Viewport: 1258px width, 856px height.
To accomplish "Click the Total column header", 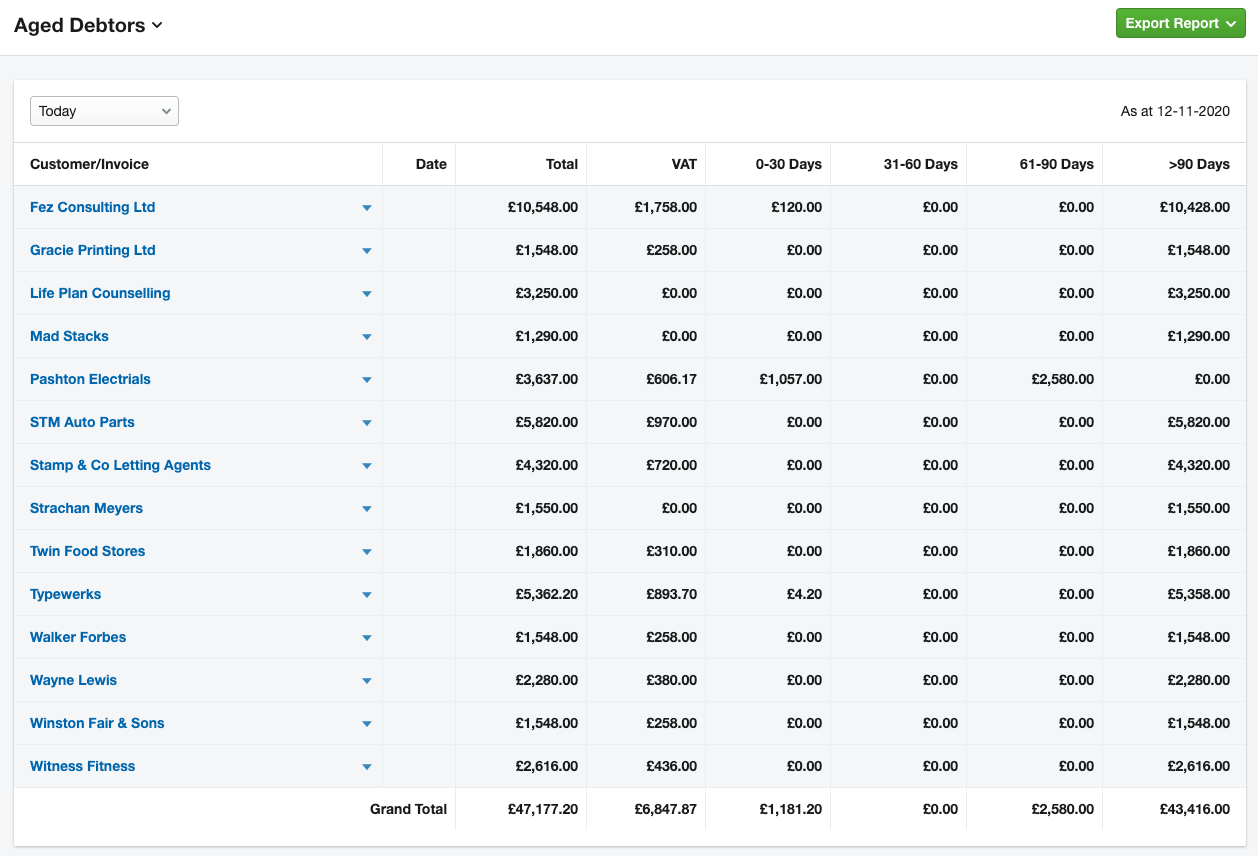I will [563, 164].
